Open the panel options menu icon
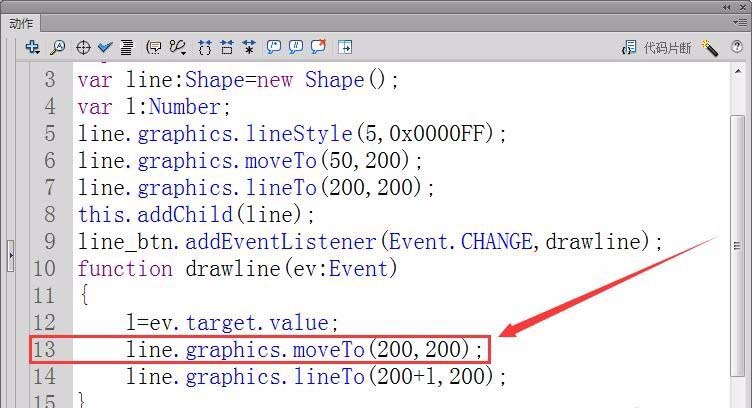The height and width of the screenshot is (408, 752). pos(739,22)
